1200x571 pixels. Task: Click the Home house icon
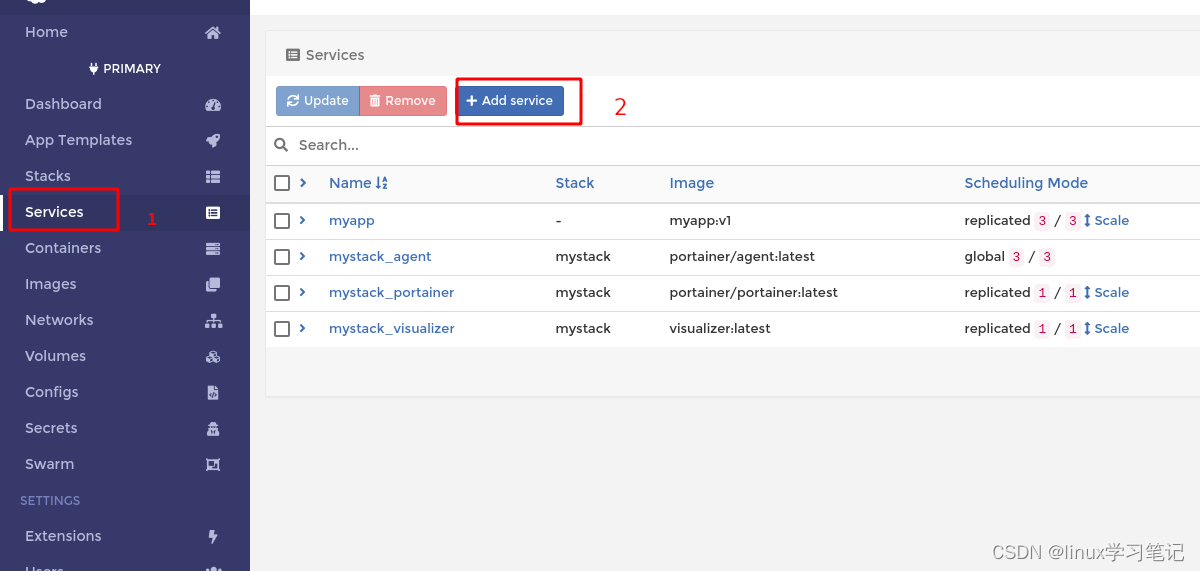(x=212, y=32)
